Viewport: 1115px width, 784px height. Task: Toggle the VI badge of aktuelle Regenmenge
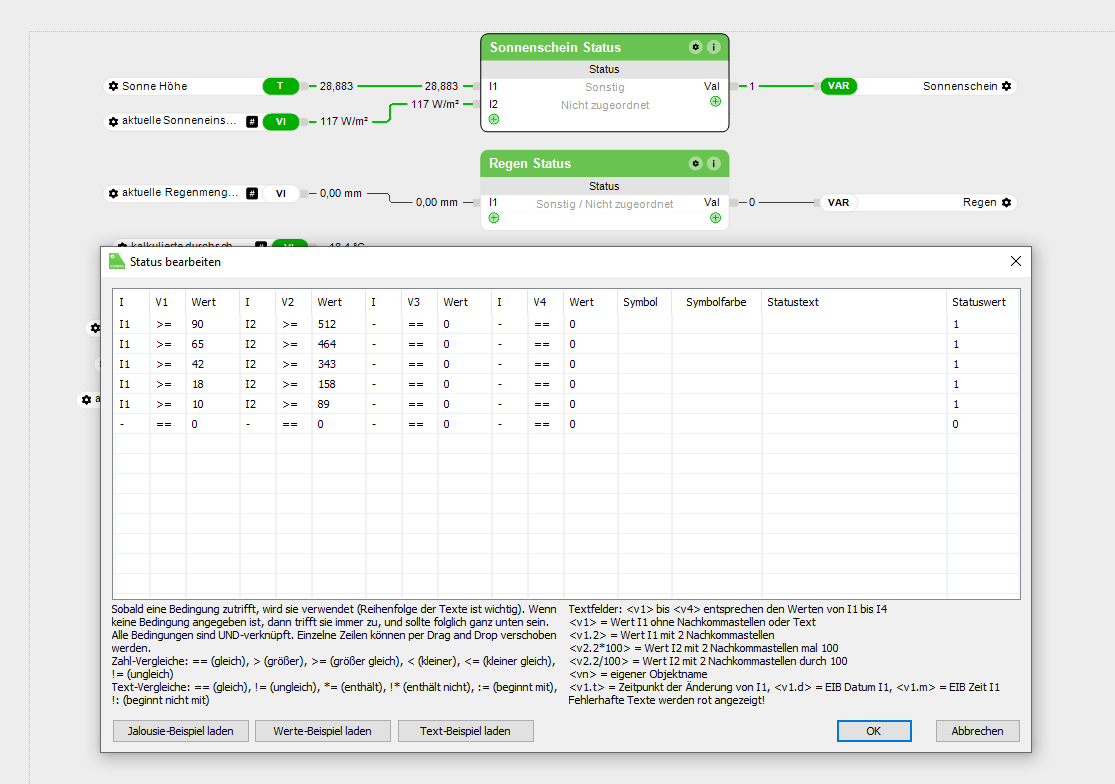pos(280,193)
